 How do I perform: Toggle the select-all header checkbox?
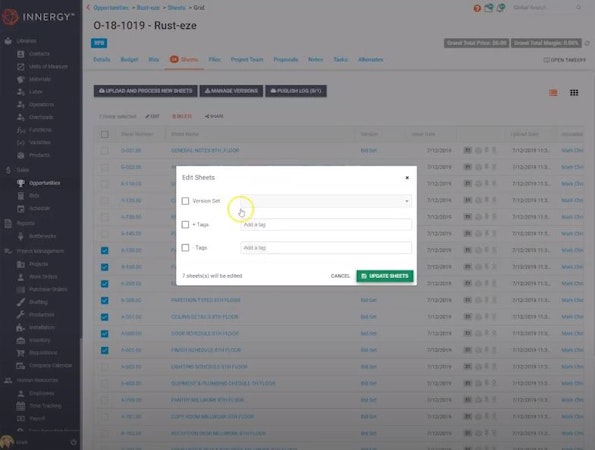point(105,134)
